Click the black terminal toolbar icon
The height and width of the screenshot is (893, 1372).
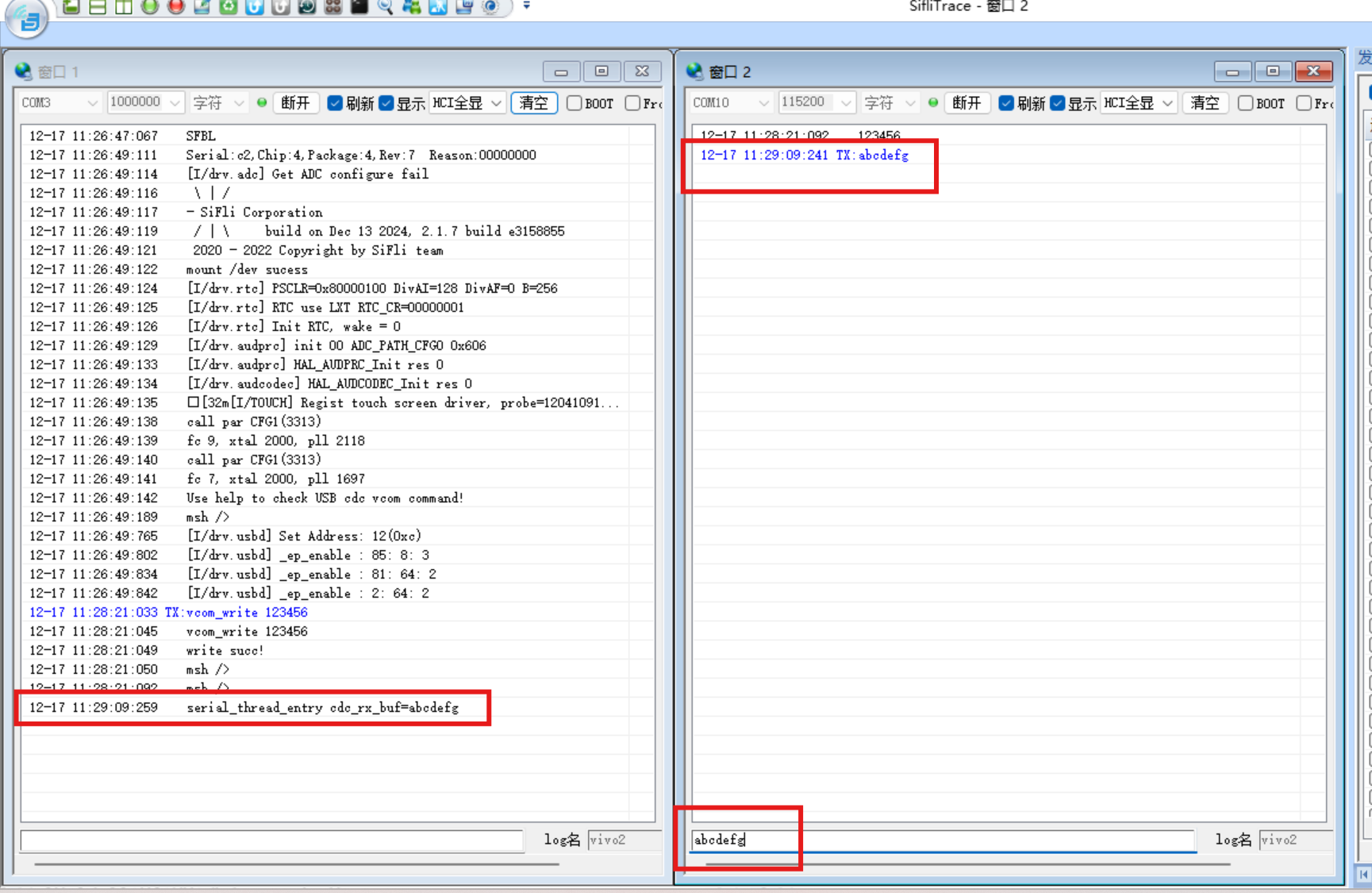(359, 6)
